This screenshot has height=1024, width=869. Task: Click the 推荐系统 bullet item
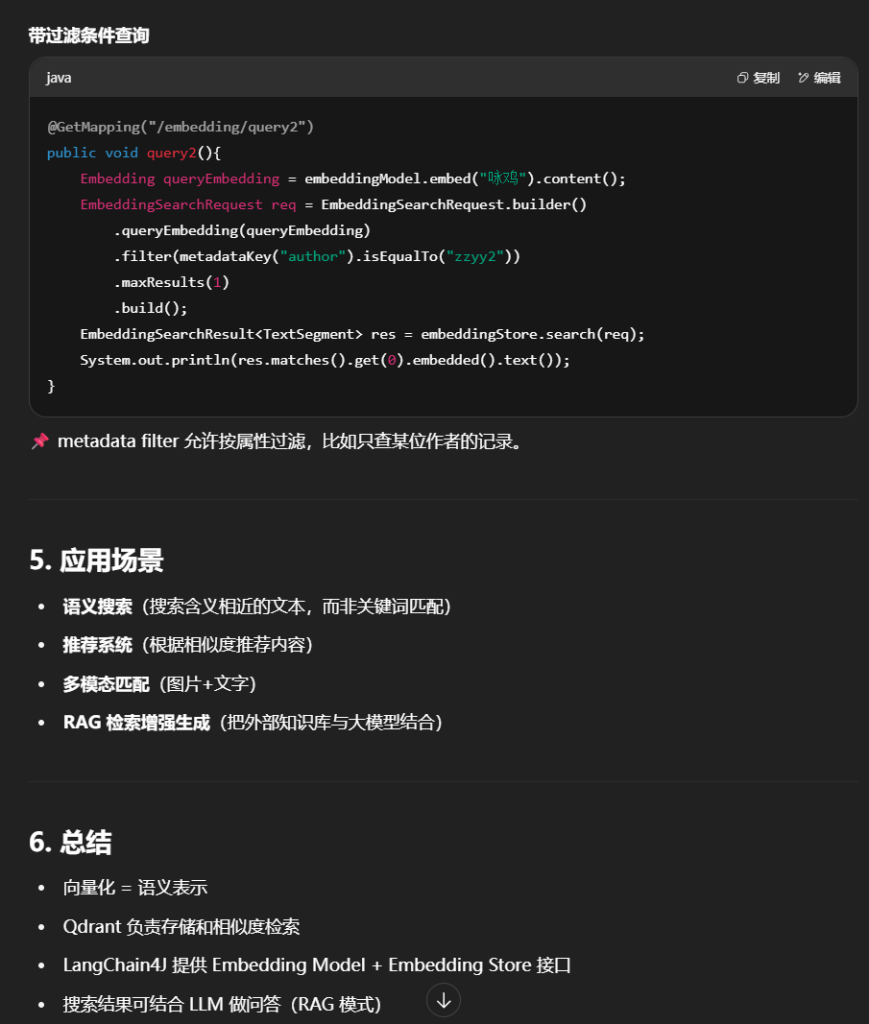(x=97, y=645)
